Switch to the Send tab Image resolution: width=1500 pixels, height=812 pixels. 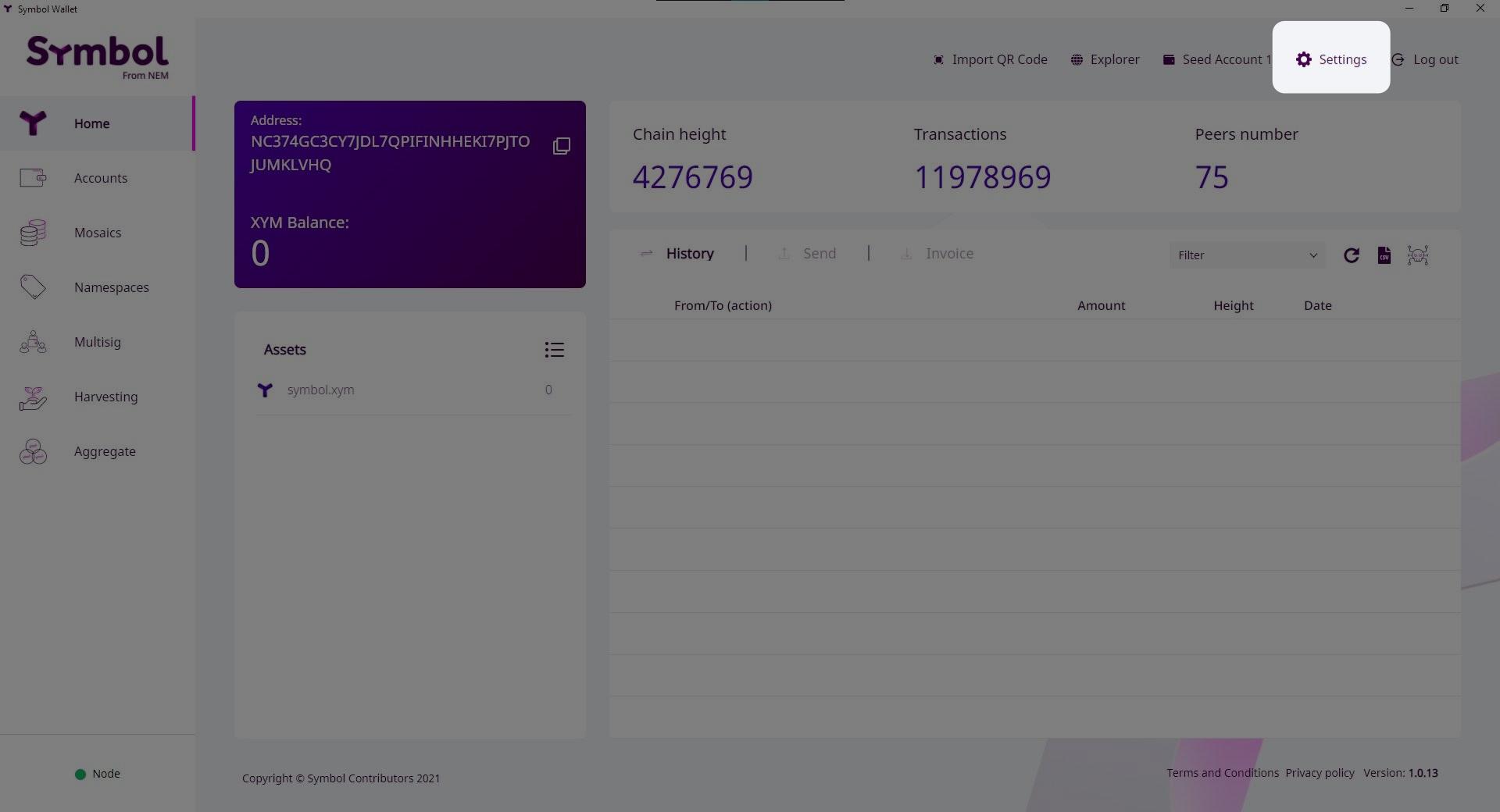pos(820,254)
